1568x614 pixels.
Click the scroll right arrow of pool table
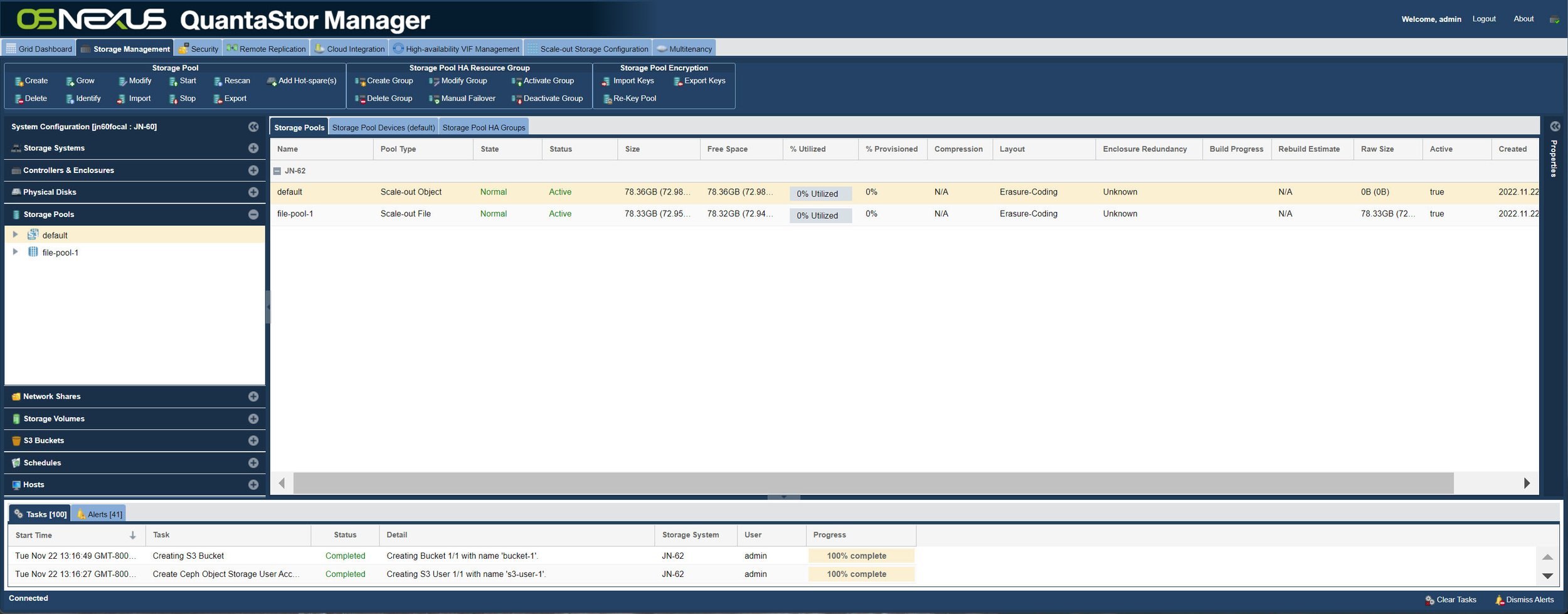click(1527, 483)
